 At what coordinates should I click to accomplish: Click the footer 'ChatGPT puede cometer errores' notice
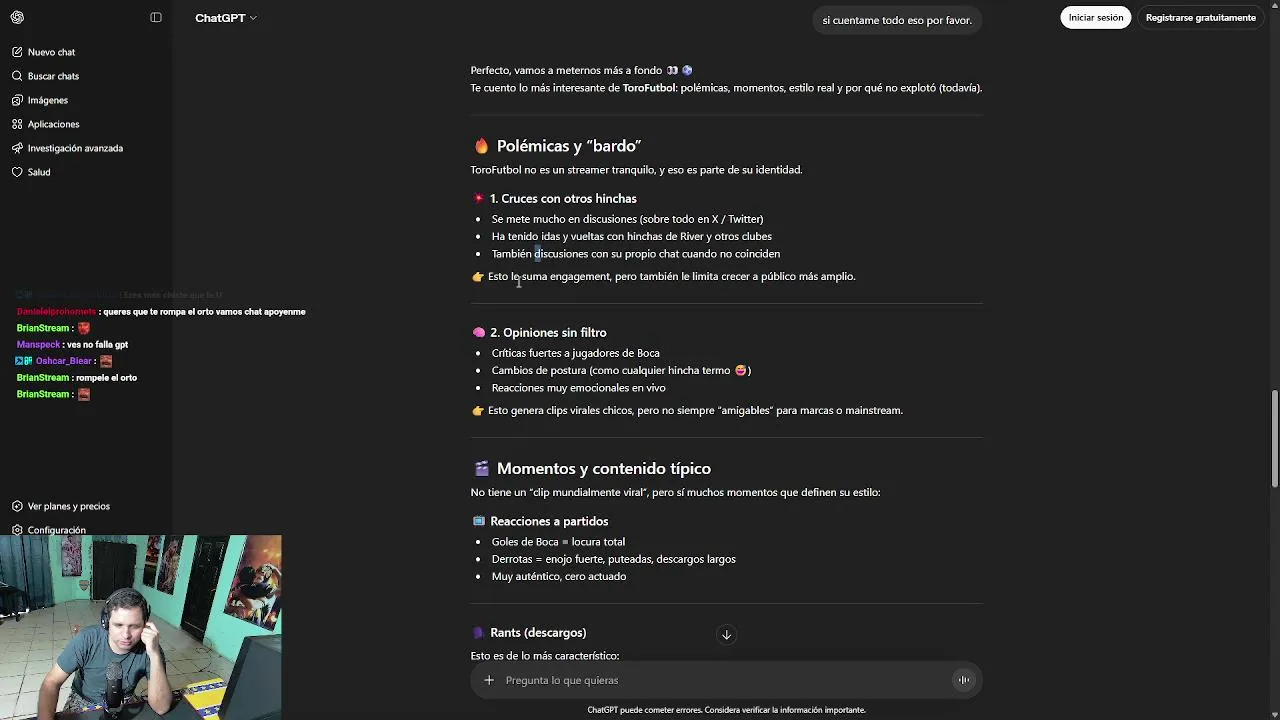click(x=726, y=710)
